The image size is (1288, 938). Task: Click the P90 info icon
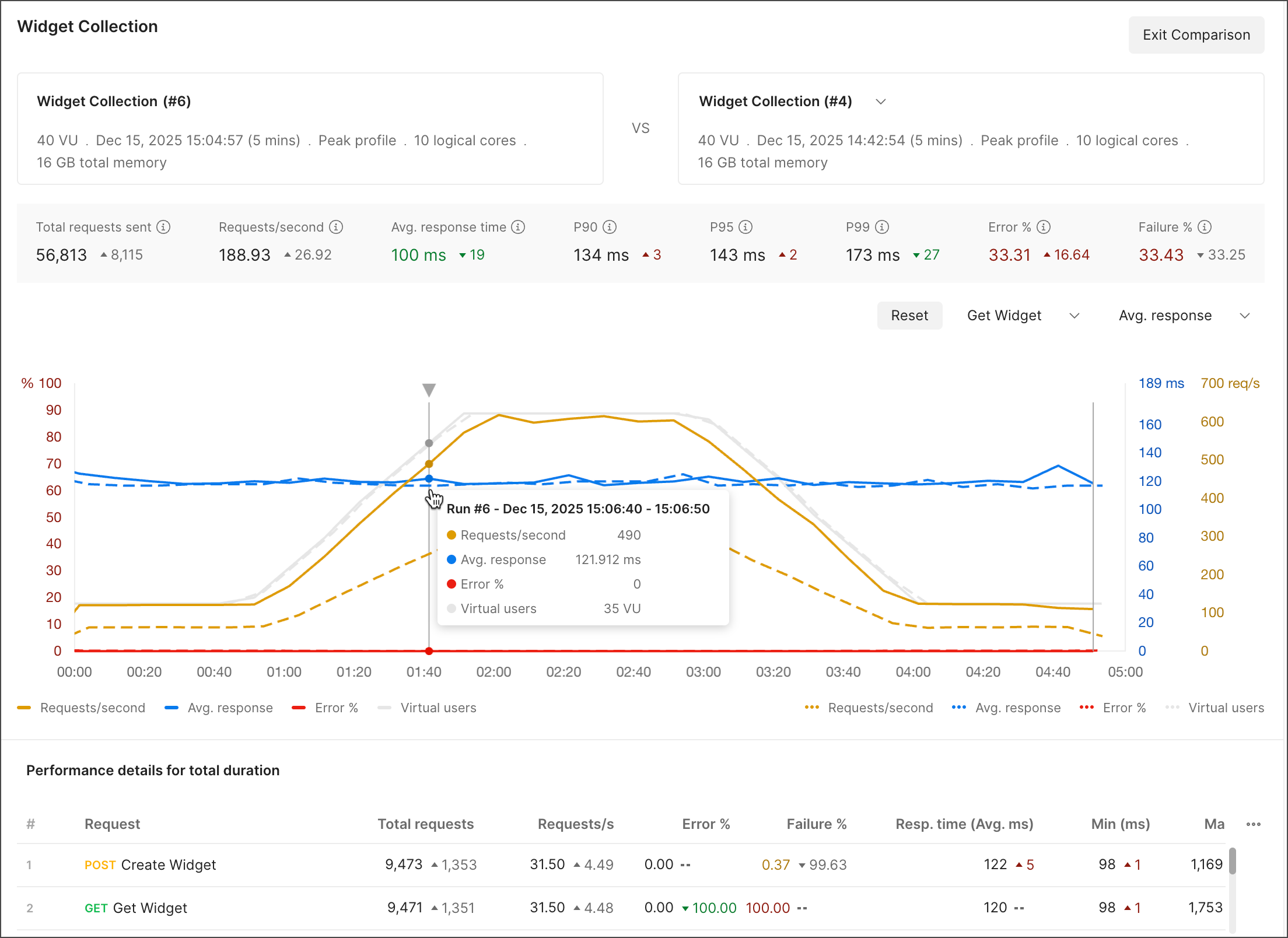[610, 227]
